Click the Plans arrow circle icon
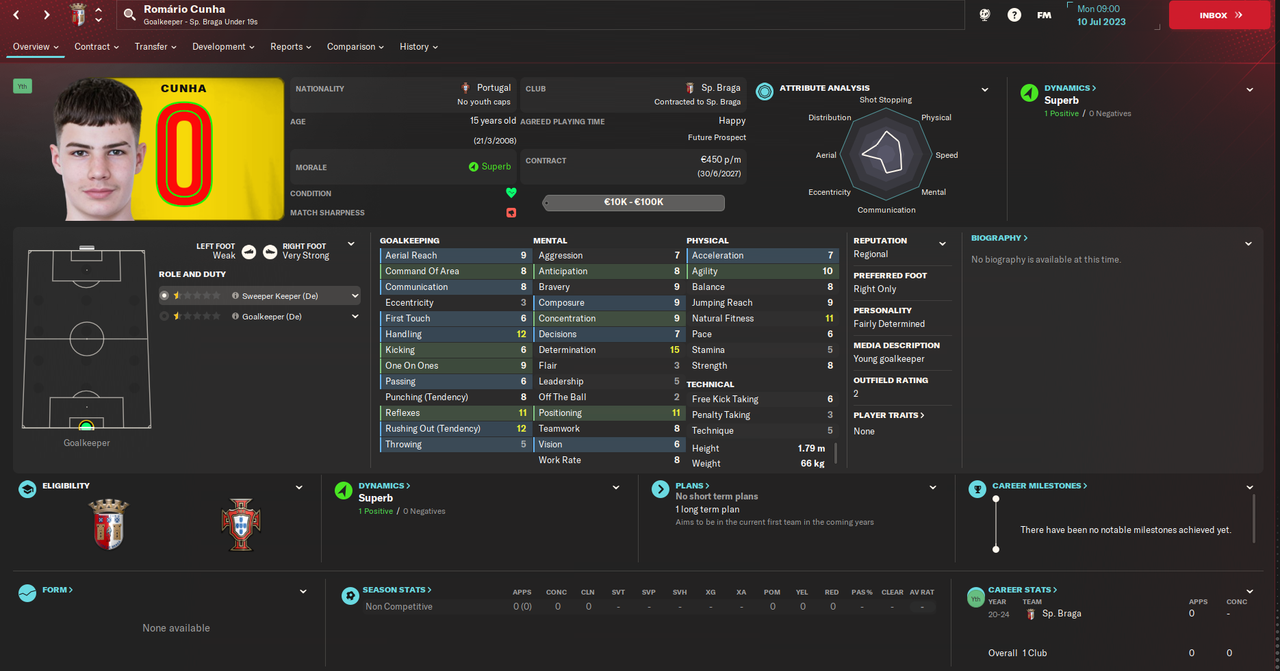1280x671 pixels. 660,489
